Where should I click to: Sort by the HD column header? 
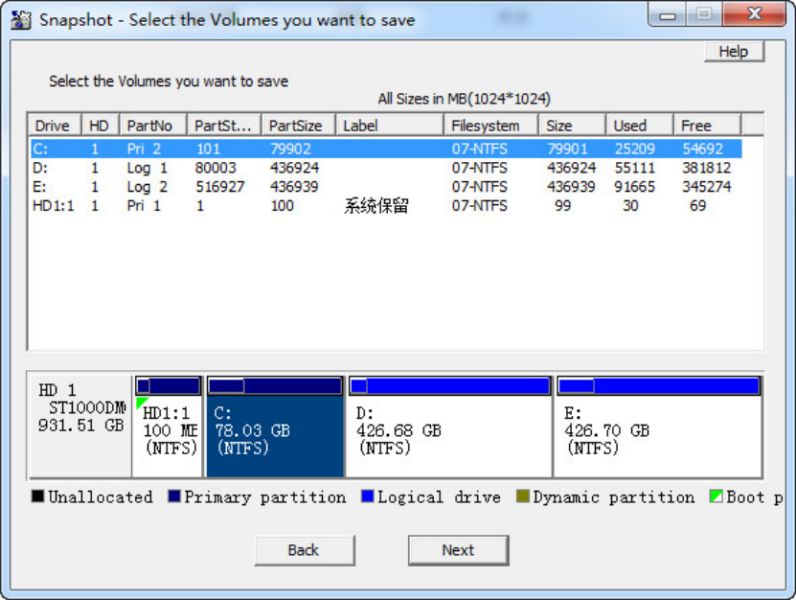pos(100,125)
